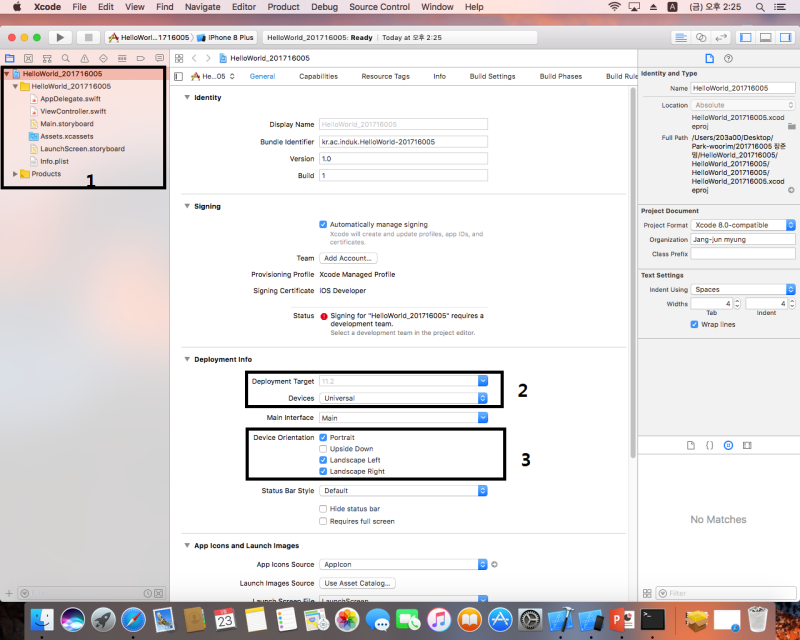Switch to the Info tab
The width and height of the screenshot is (800, 640).
[439, 77]
